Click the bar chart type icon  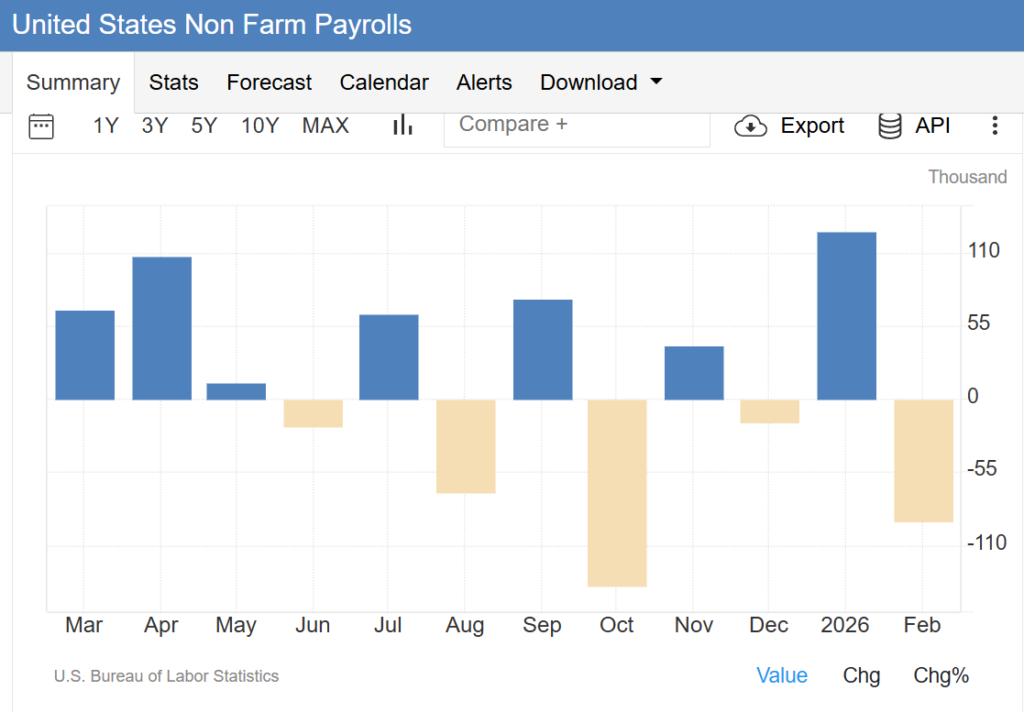403,125
